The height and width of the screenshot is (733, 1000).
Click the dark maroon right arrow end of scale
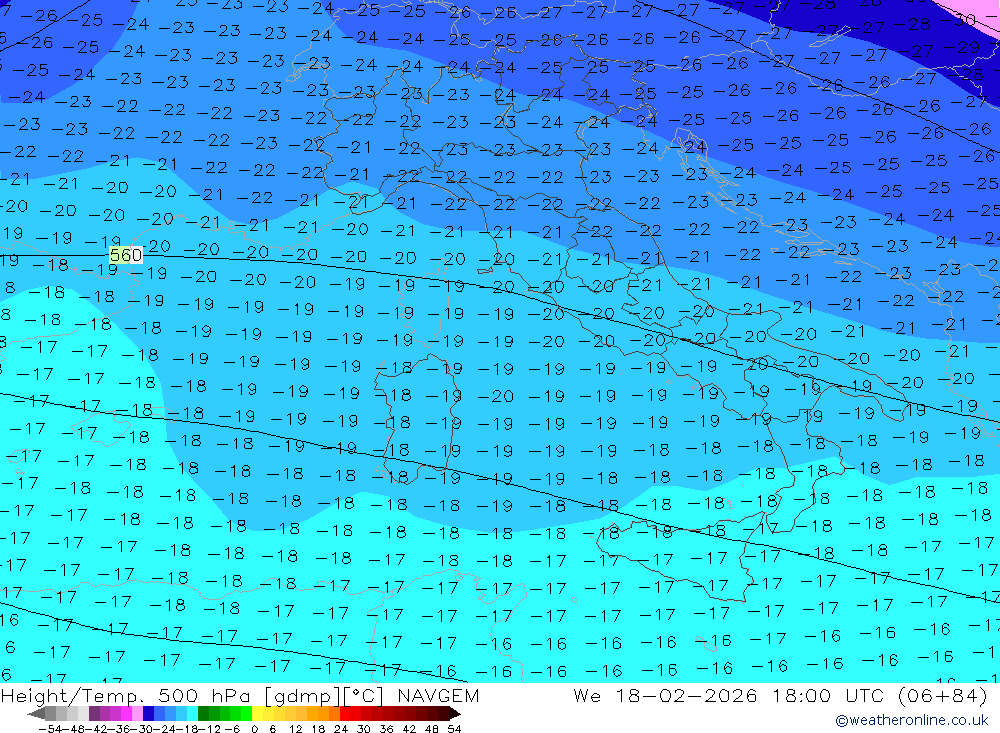point(455,714)
